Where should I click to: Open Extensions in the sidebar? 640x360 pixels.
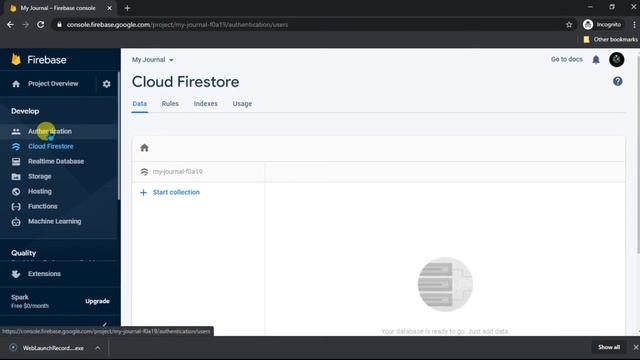(44, 274)
